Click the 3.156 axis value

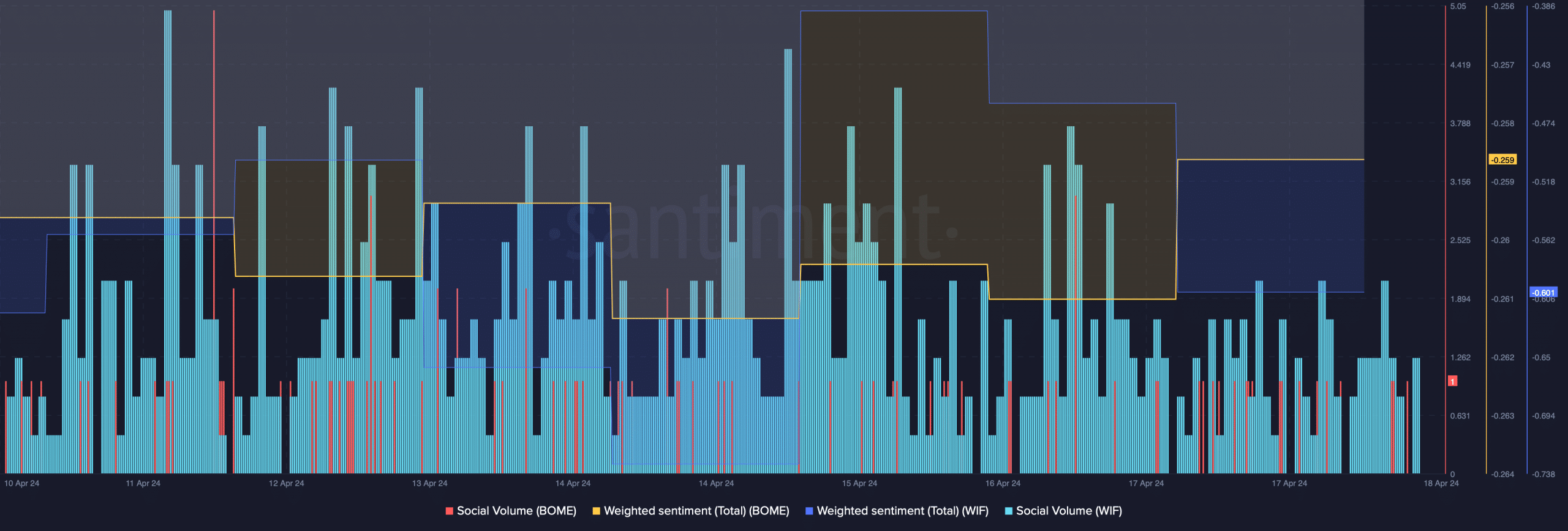pyautogui.click(x=1460, y=182)
